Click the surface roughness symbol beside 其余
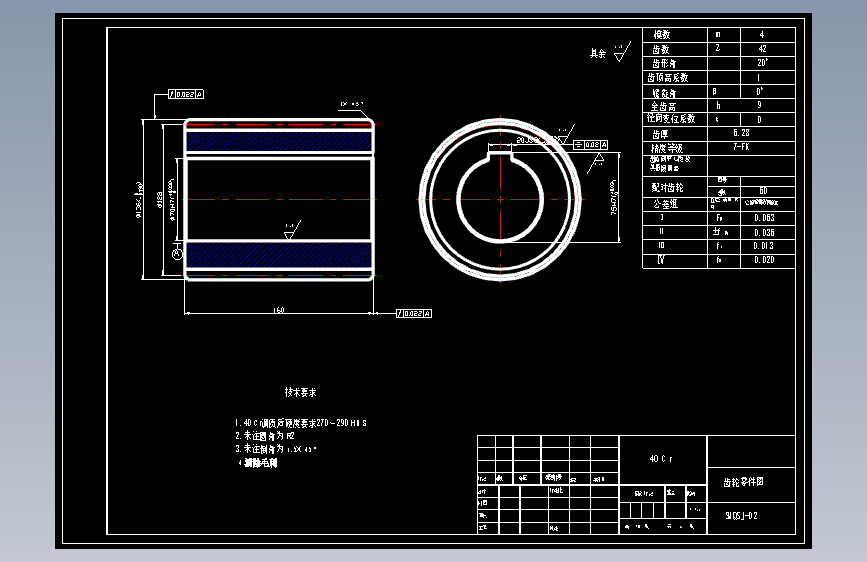The image size is (867, 562). [623, 51]
